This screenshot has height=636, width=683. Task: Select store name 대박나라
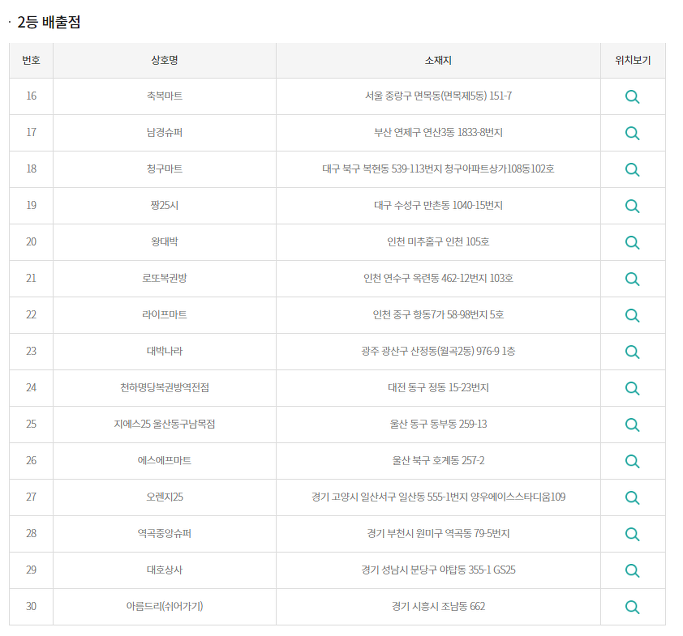pyautogui.click(x=165, y=351)
